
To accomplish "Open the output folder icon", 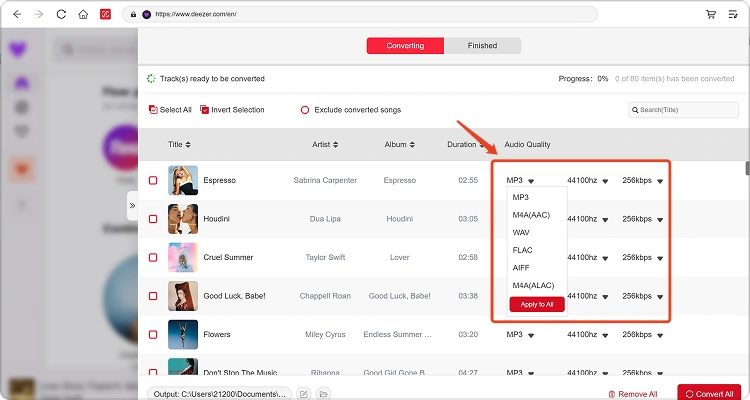I will pos(324,394).
